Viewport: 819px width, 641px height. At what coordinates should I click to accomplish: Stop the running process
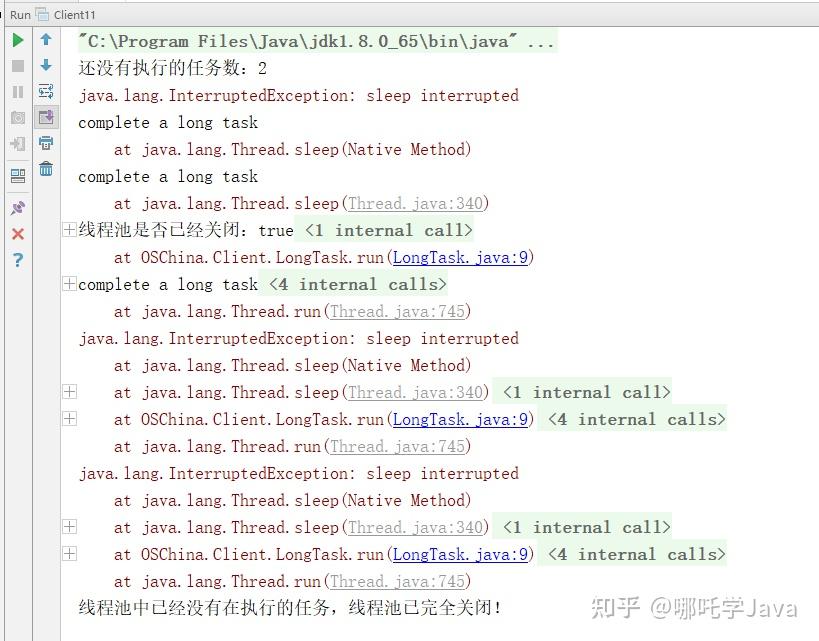(x=15, y=66)
